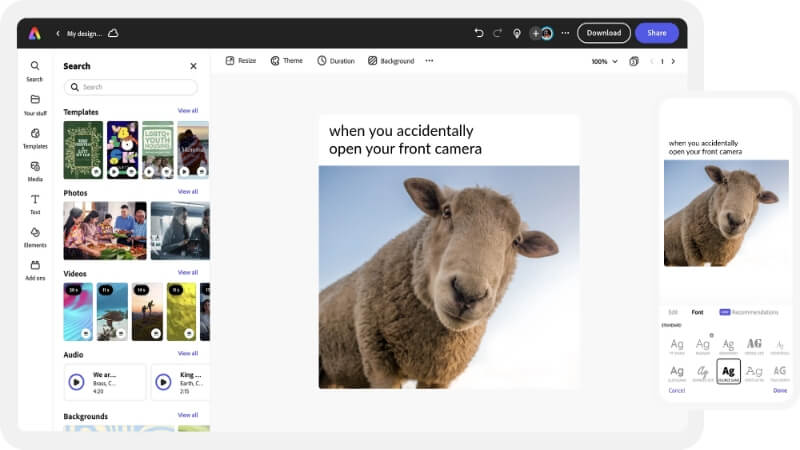Select the sheep image on canvas
800x450 pixels.
click(449, 277)
